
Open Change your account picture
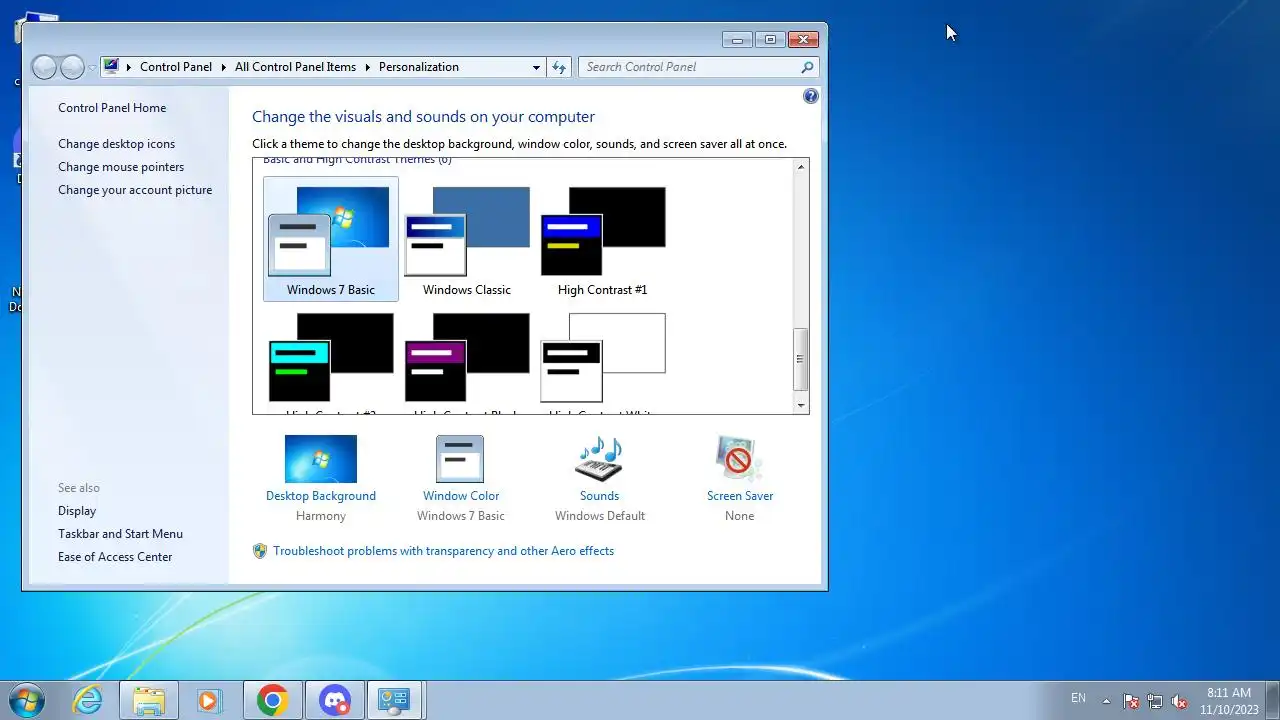[135, 190]
